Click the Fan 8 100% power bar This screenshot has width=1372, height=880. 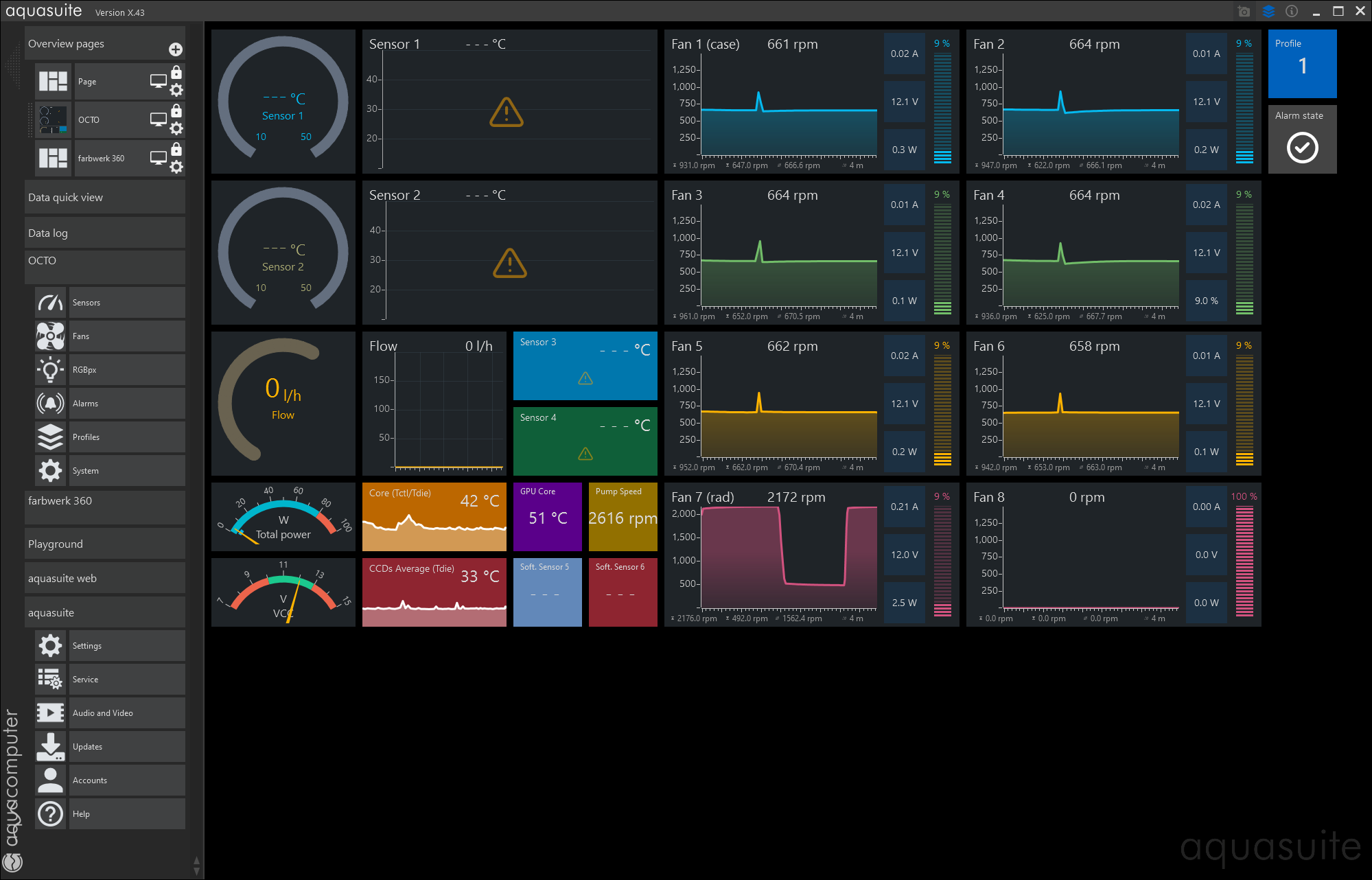pyautogui.click(x=1244, y=561)
